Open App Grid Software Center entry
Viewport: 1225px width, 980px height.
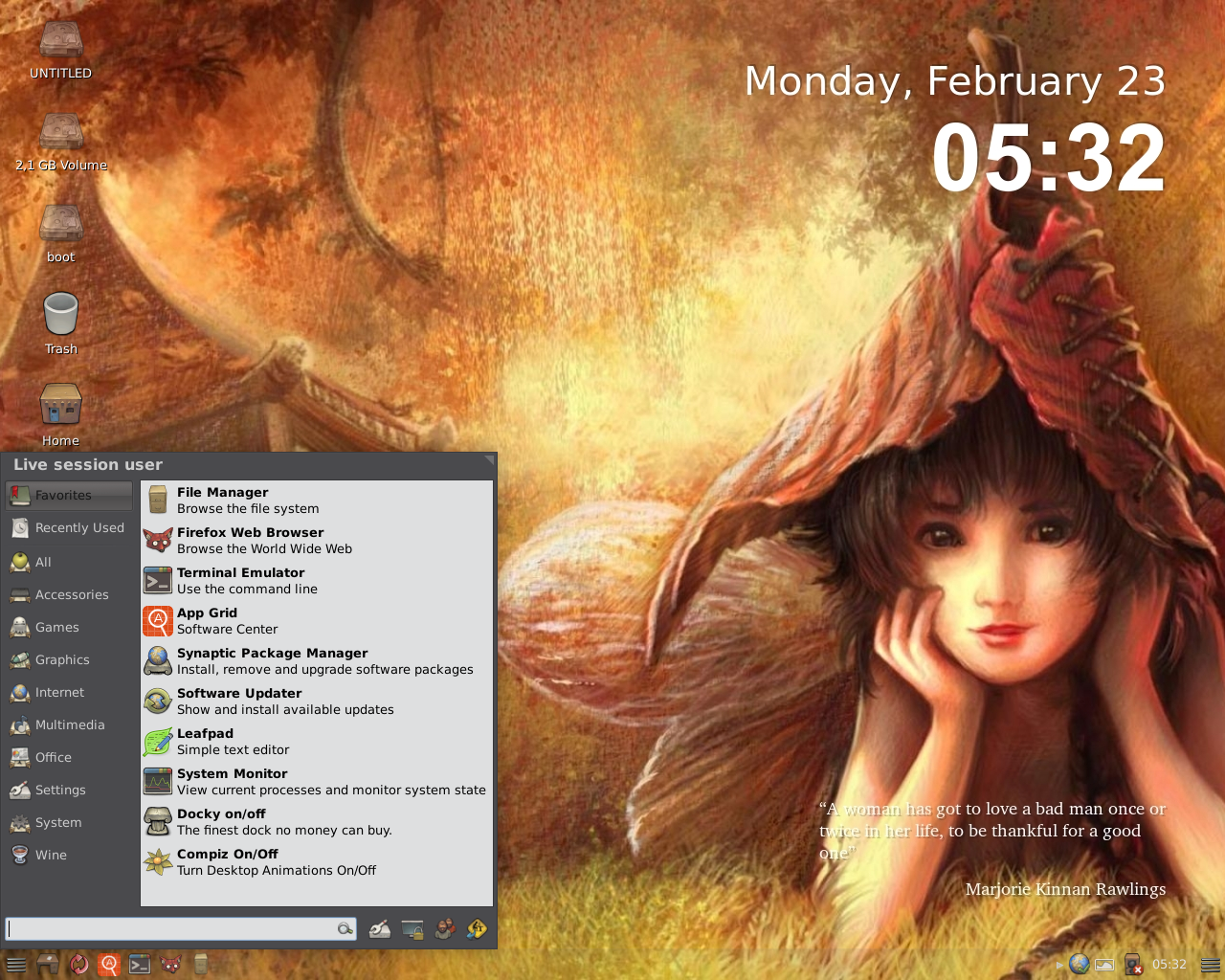point(317,621)
